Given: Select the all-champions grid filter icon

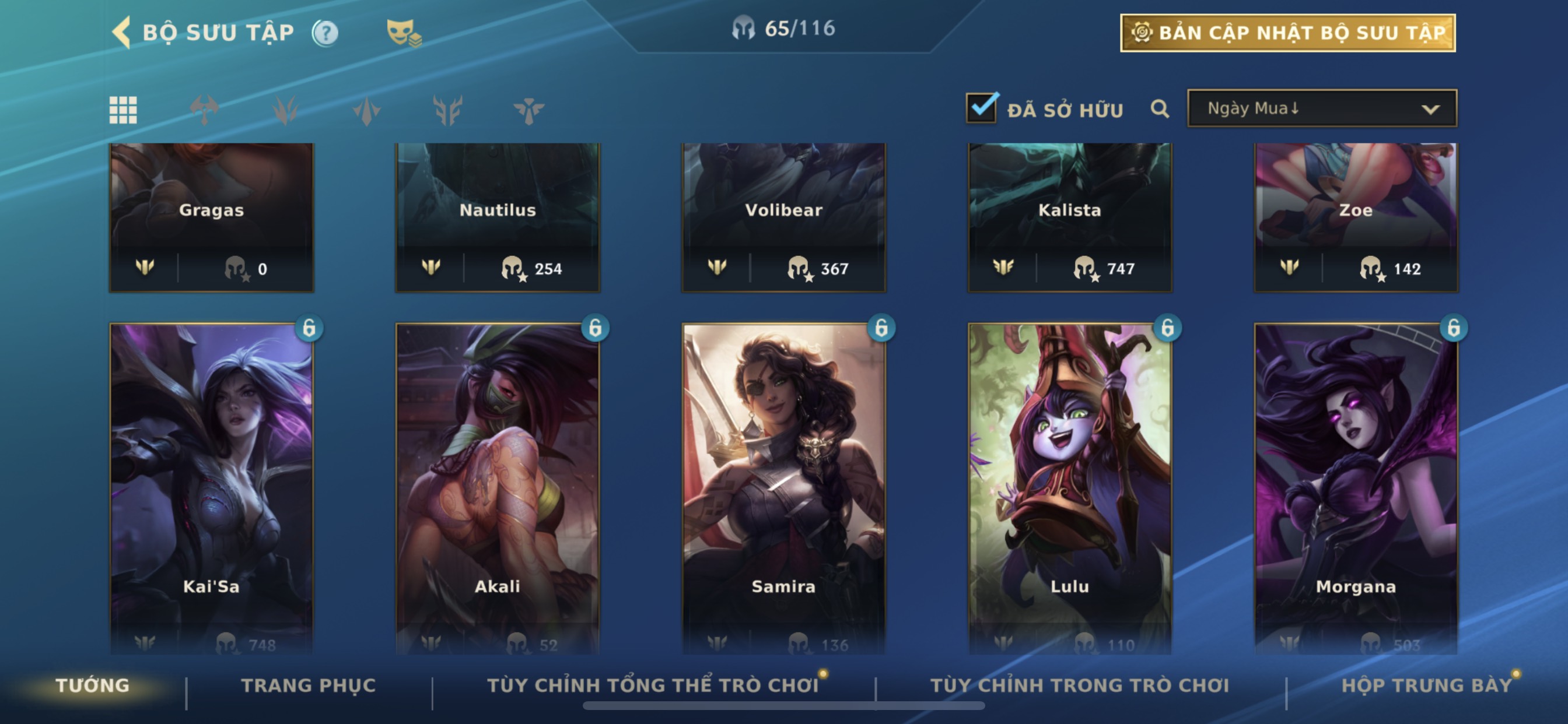Looking at the screenshot, I should [x=123, y=110].
